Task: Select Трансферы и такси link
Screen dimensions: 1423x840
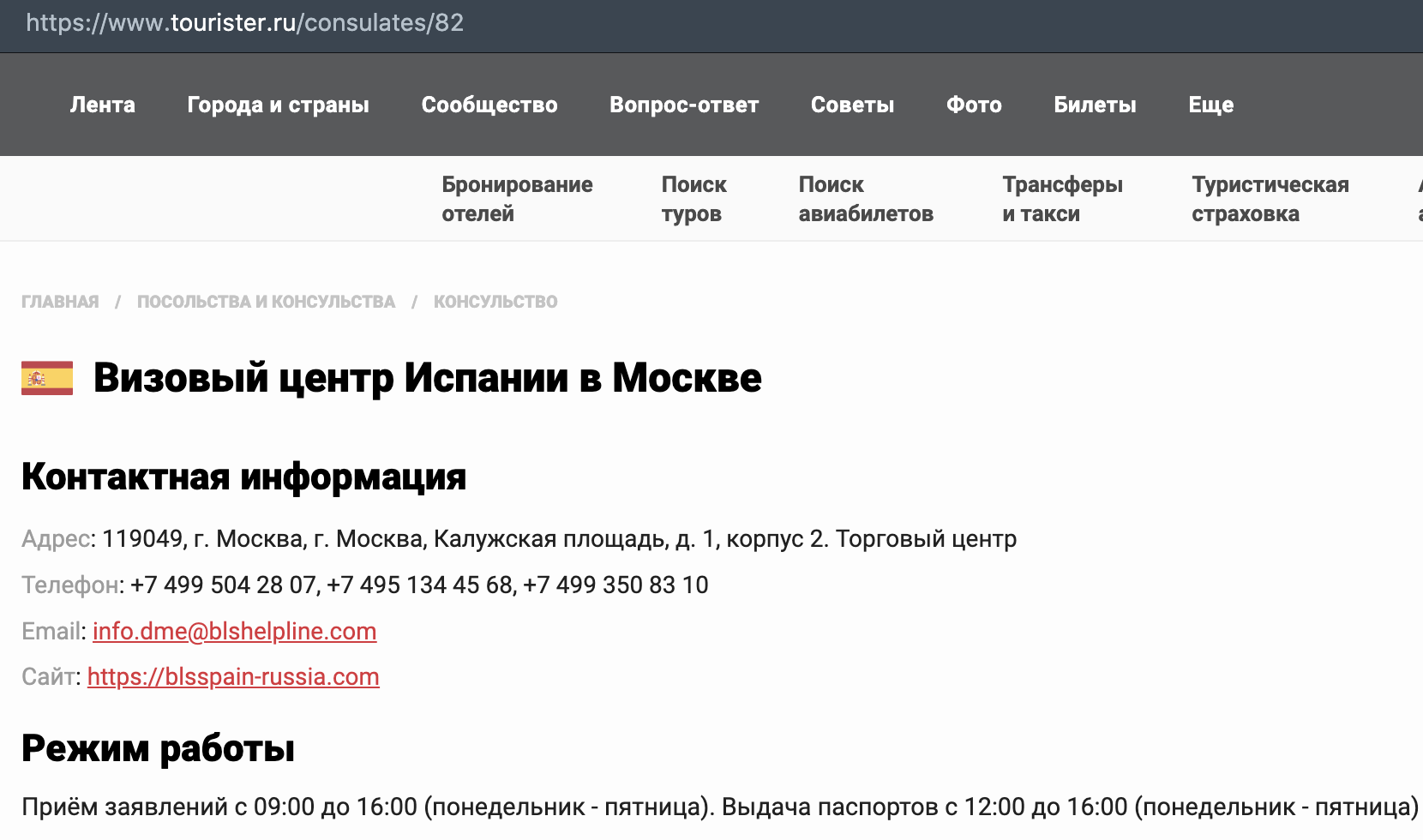Action: (x=1062, y=199)
